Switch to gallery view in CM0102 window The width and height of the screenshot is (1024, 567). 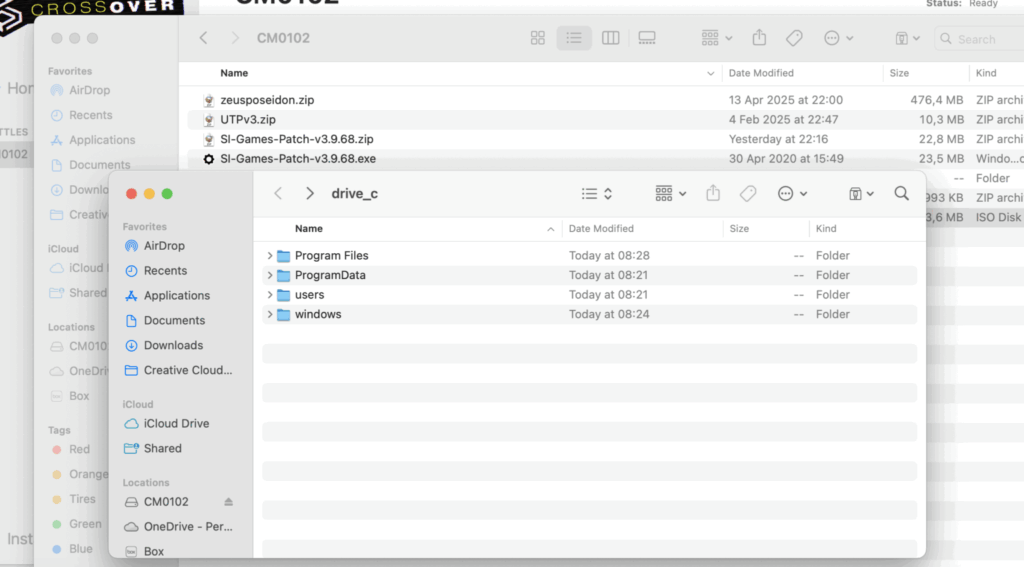click(x=647, y=38)
